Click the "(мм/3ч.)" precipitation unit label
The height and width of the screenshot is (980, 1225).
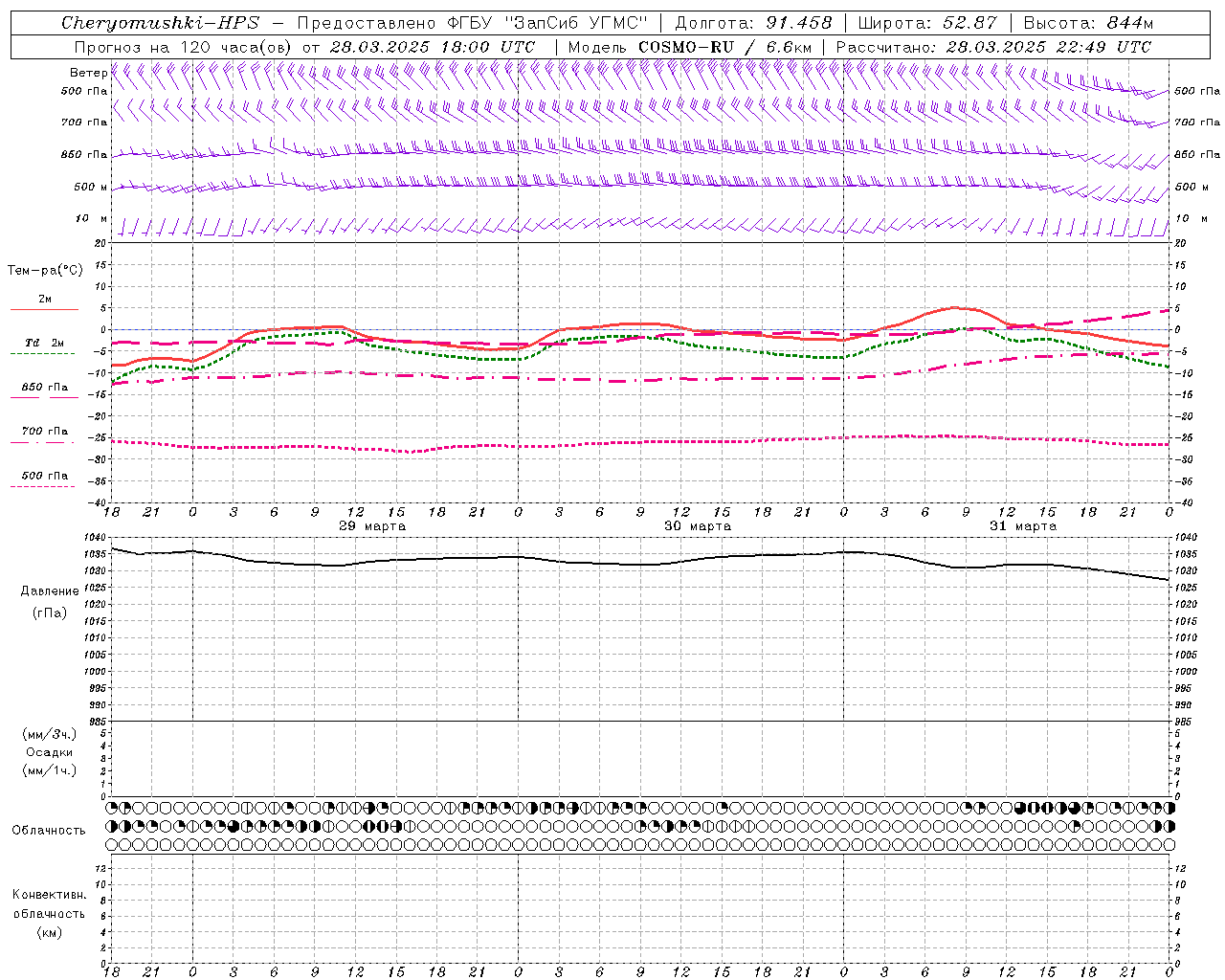(50, 734)
